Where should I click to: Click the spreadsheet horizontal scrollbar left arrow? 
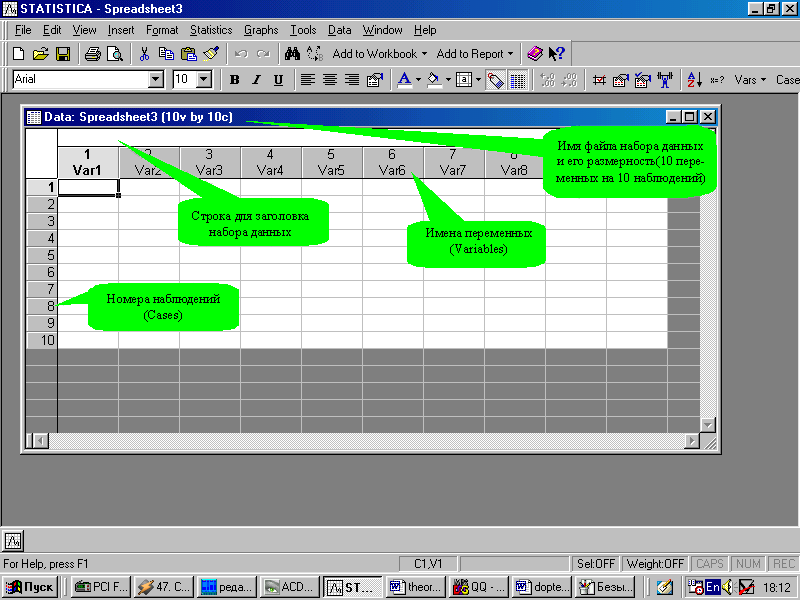click(x=41, y=440)
